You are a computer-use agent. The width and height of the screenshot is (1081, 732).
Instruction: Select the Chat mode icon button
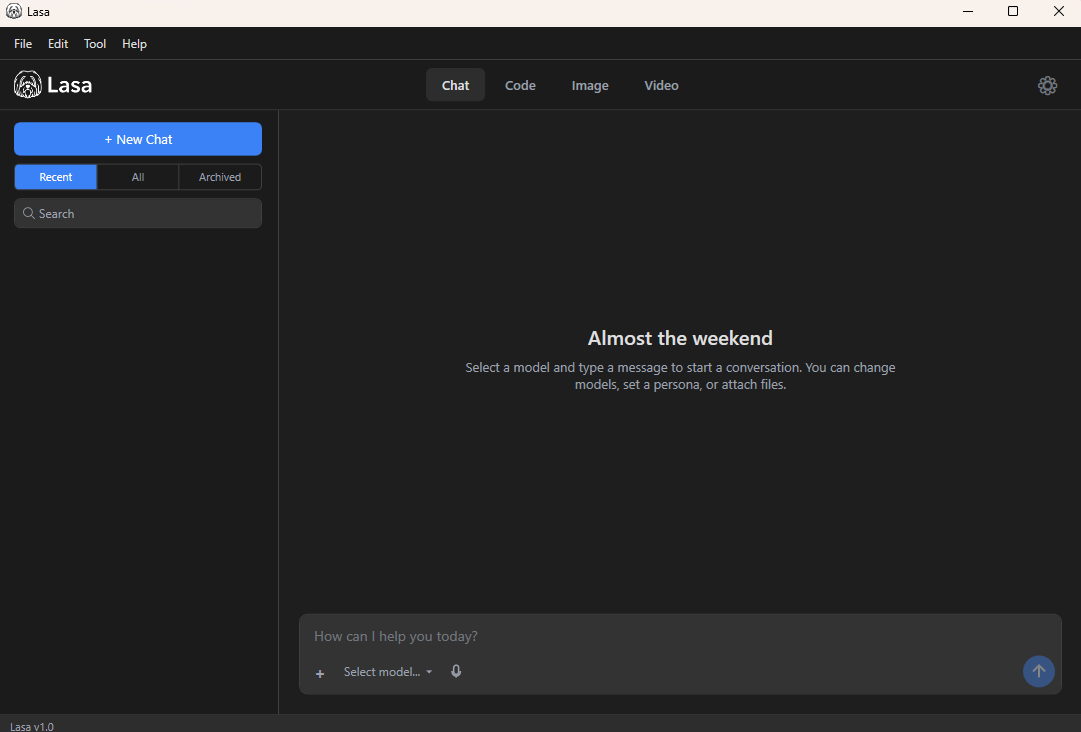455,85
